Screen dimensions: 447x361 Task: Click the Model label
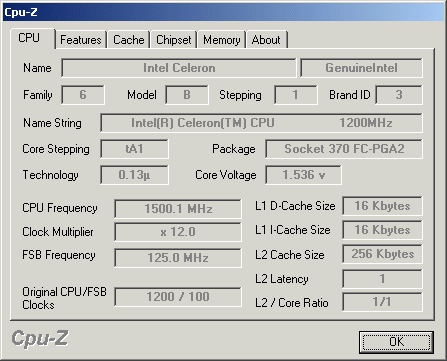[x=142, y=95]
